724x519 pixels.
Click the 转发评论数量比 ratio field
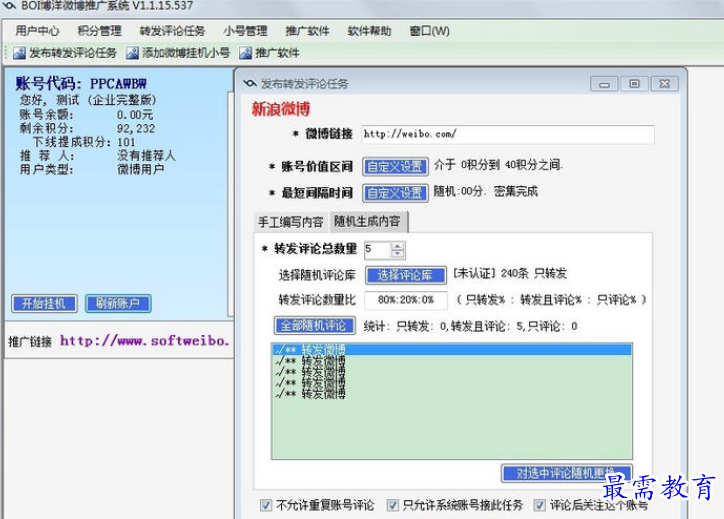click(406, 300)
